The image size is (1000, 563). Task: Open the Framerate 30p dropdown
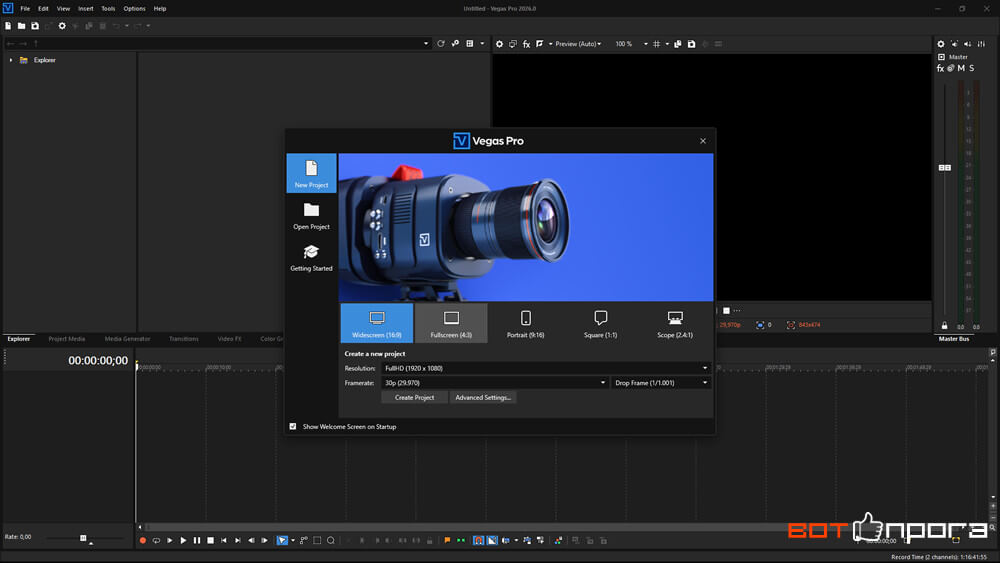(495, 383)
